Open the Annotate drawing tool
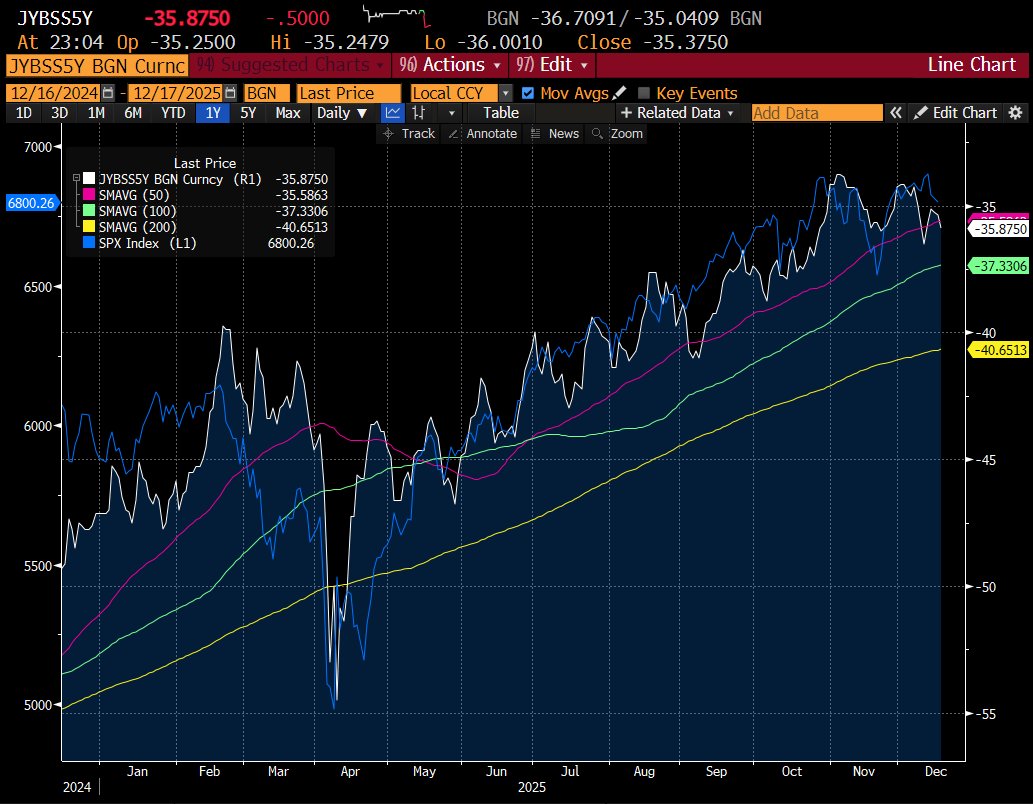 (483, 133)
